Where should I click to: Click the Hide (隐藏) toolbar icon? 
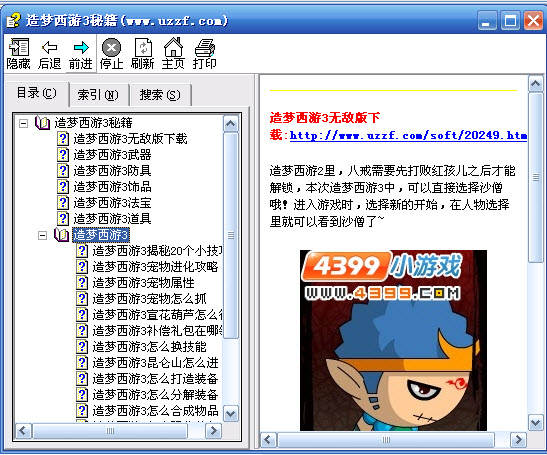coord(18,54)
